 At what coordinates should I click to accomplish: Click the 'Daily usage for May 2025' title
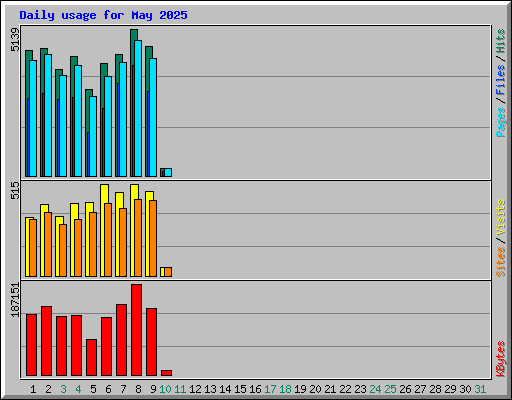(103, 15)
